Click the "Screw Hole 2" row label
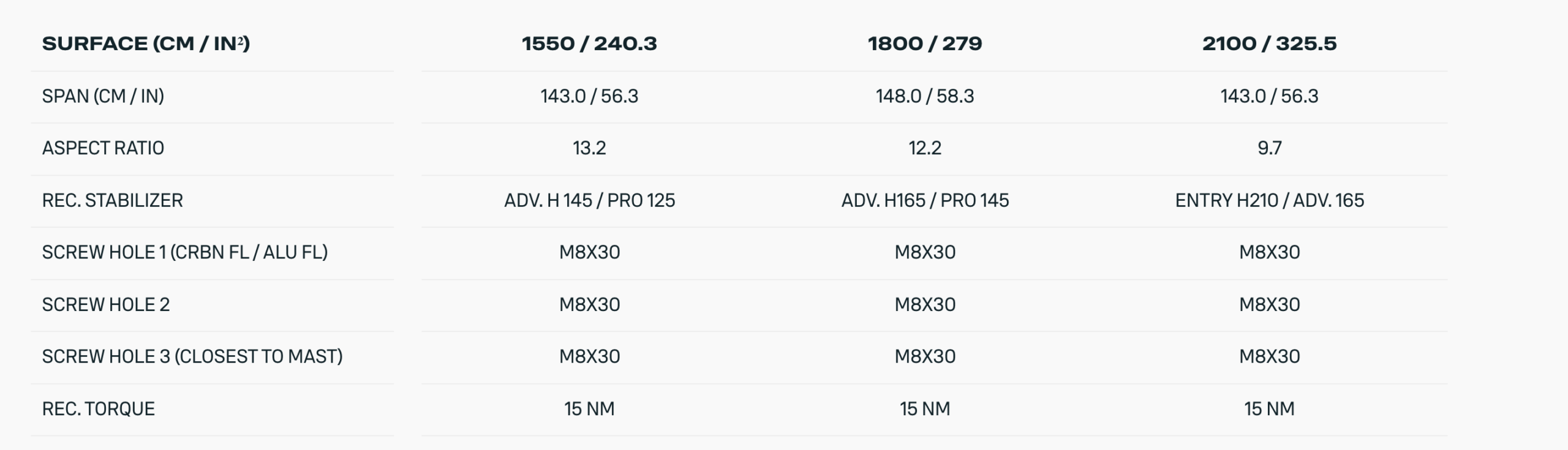 coord(106,304)
